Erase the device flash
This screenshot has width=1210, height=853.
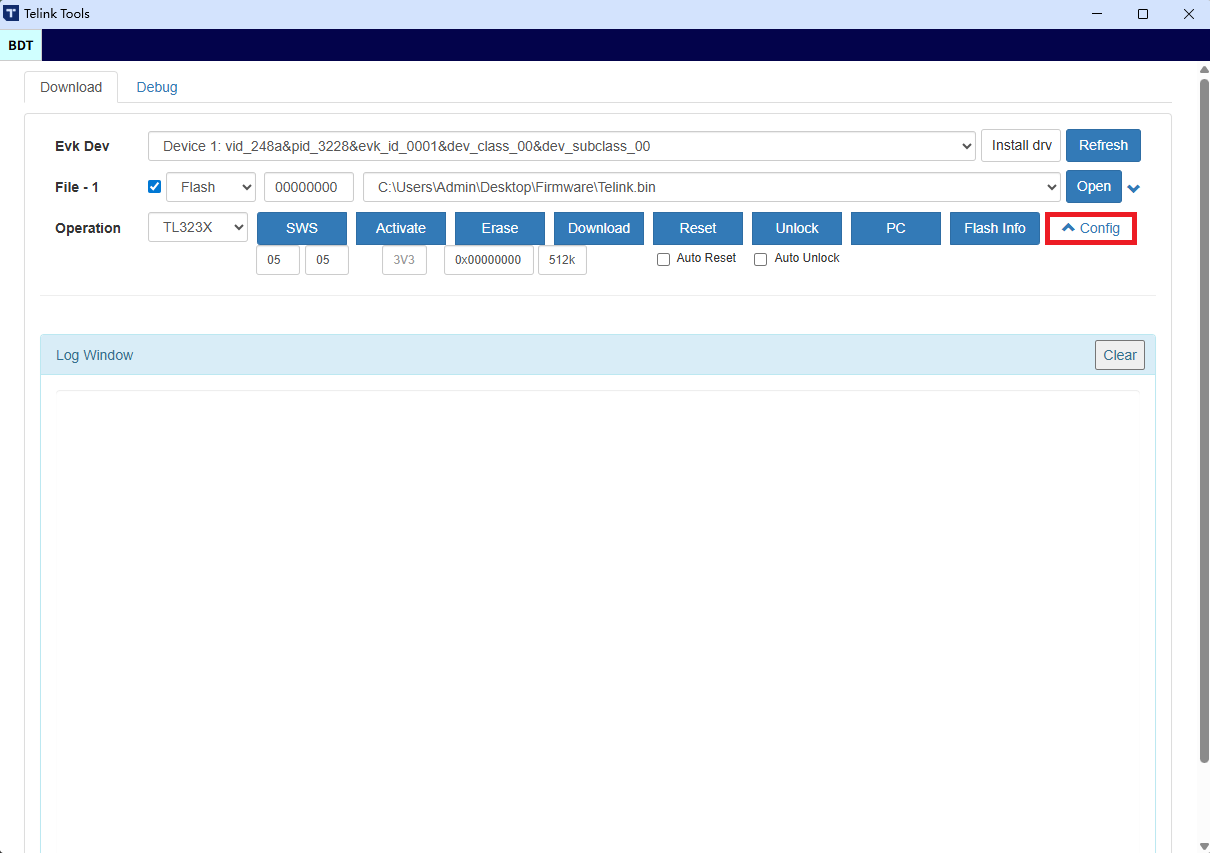499,228
